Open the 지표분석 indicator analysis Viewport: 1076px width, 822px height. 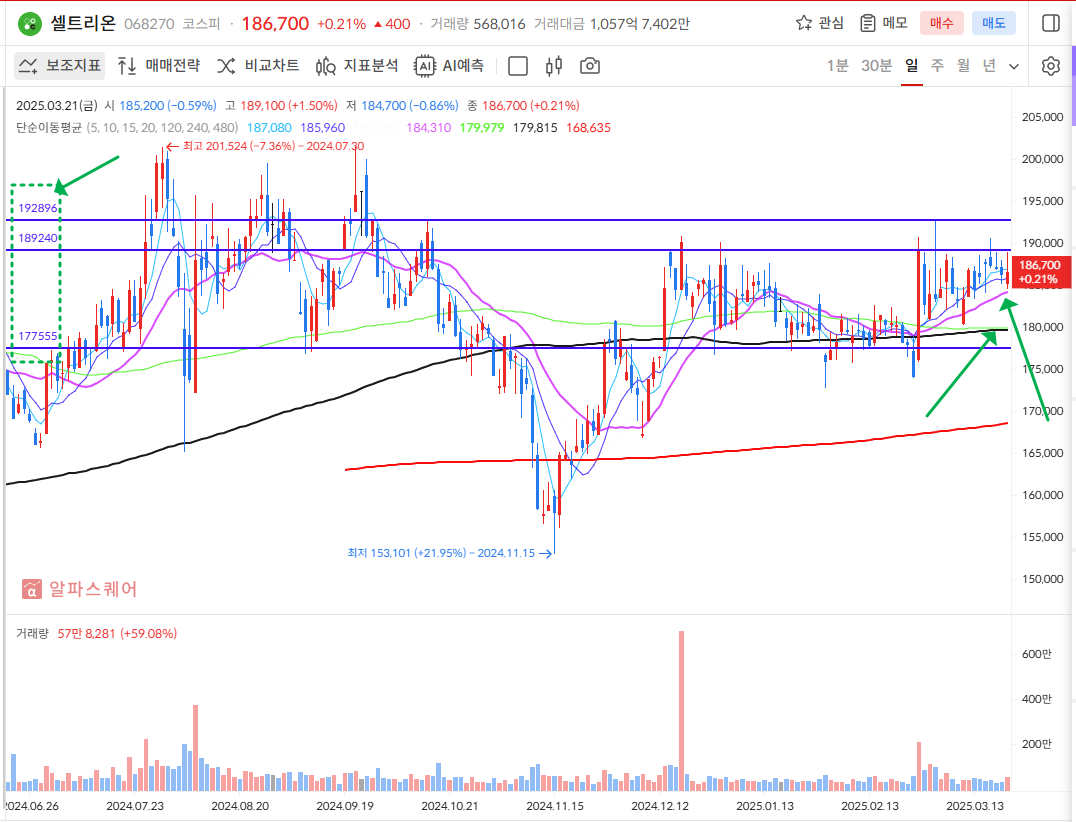click(357, 66)
